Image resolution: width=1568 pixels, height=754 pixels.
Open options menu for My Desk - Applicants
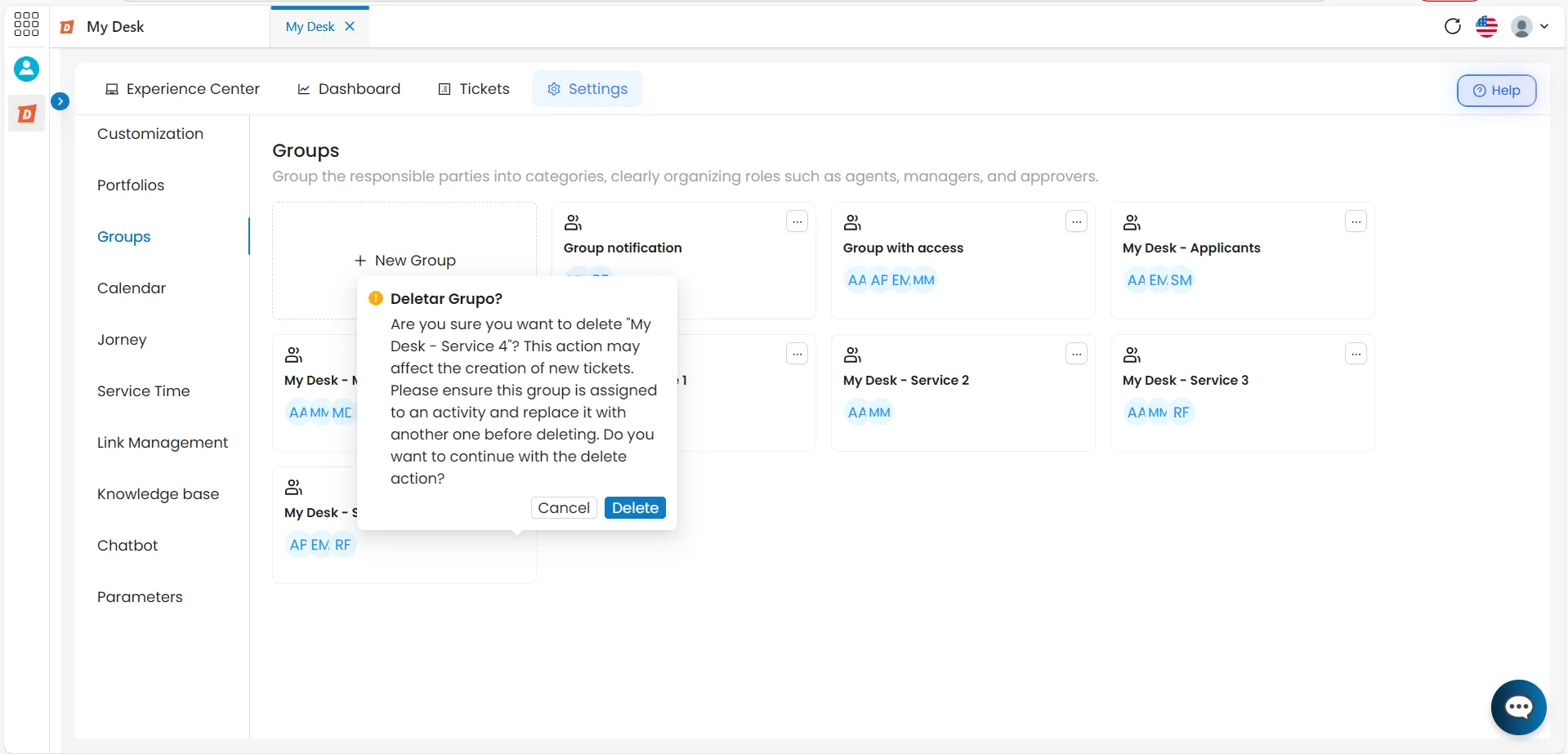1356,221
